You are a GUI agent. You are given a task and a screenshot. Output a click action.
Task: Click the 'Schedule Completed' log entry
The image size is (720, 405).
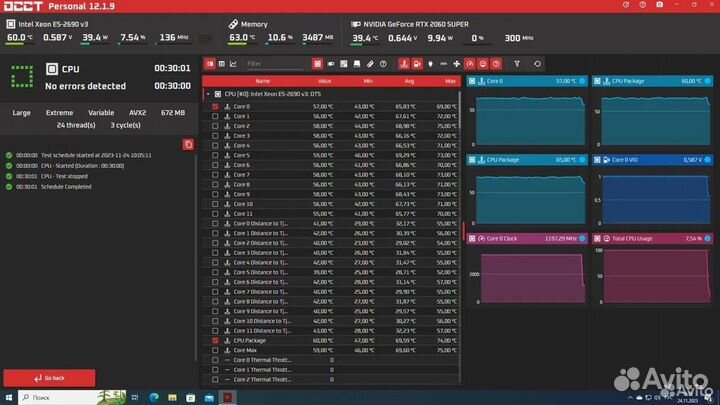pyautogui.click(x=66, y=187)
